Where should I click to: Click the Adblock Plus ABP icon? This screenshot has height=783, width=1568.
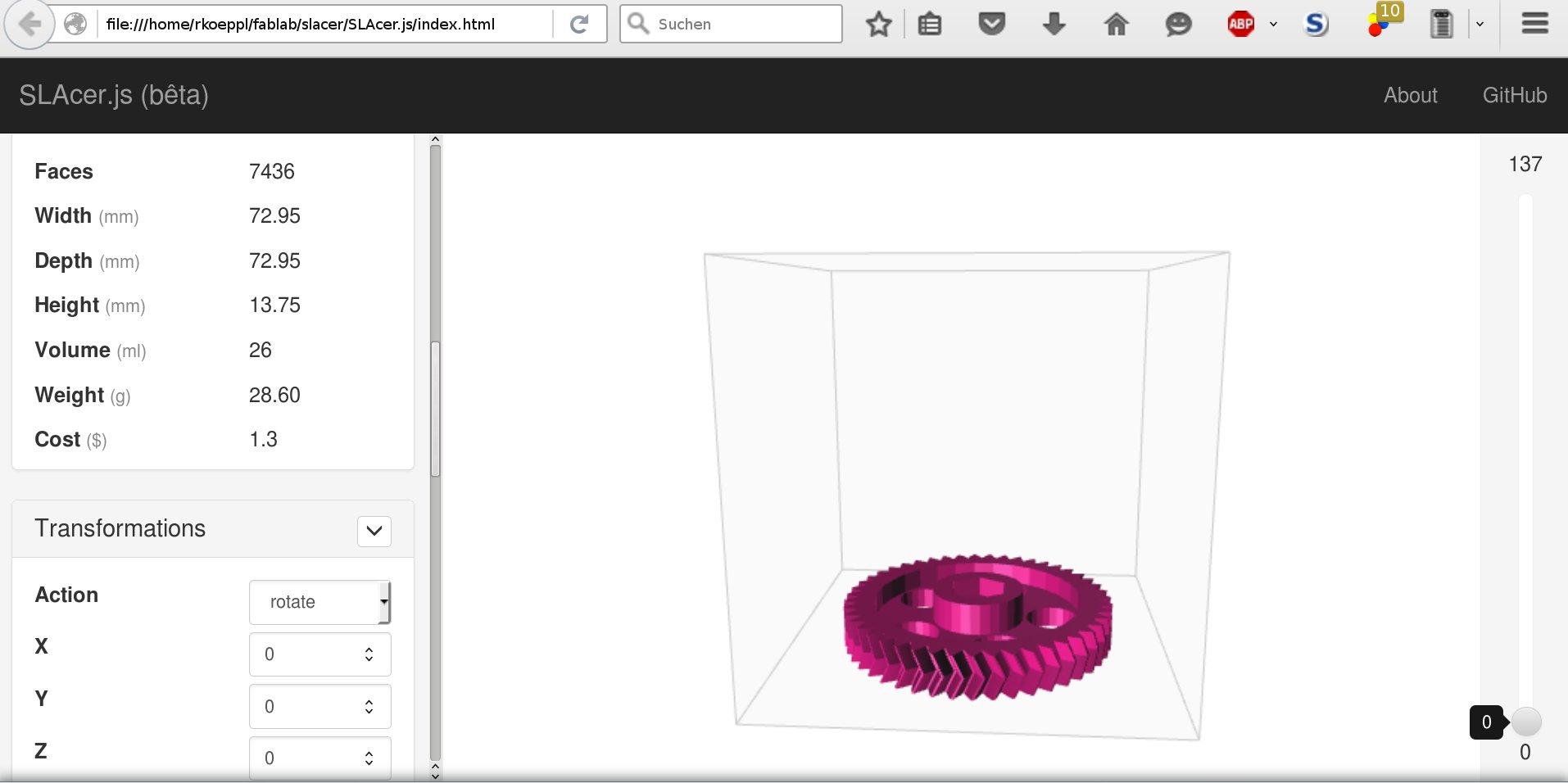1240,25
